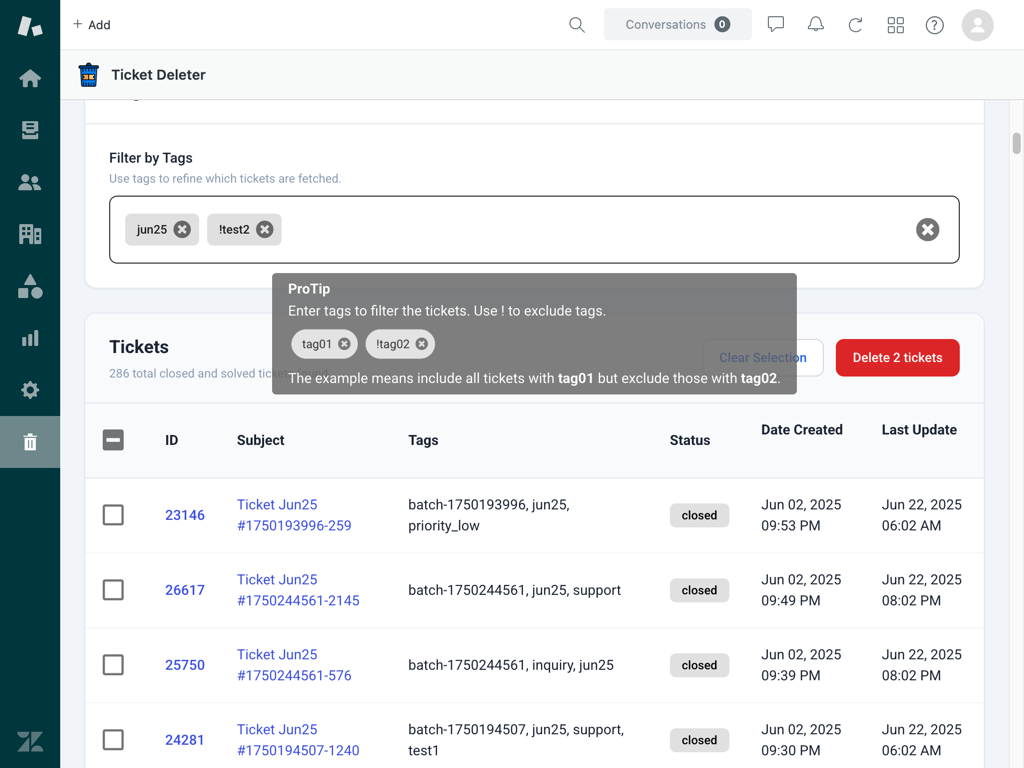Open Zendesk products grid icon
Viewport: 1024px width, 768px height.
895,25
